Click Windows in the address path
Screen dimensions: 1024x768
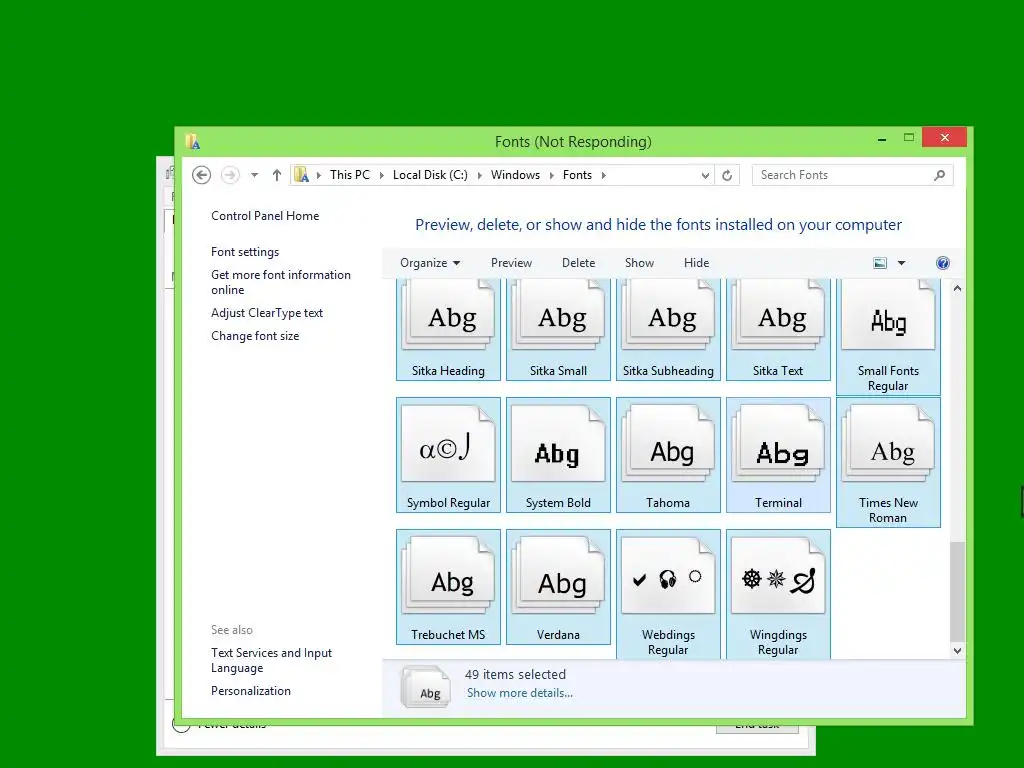tap(515, 175)
